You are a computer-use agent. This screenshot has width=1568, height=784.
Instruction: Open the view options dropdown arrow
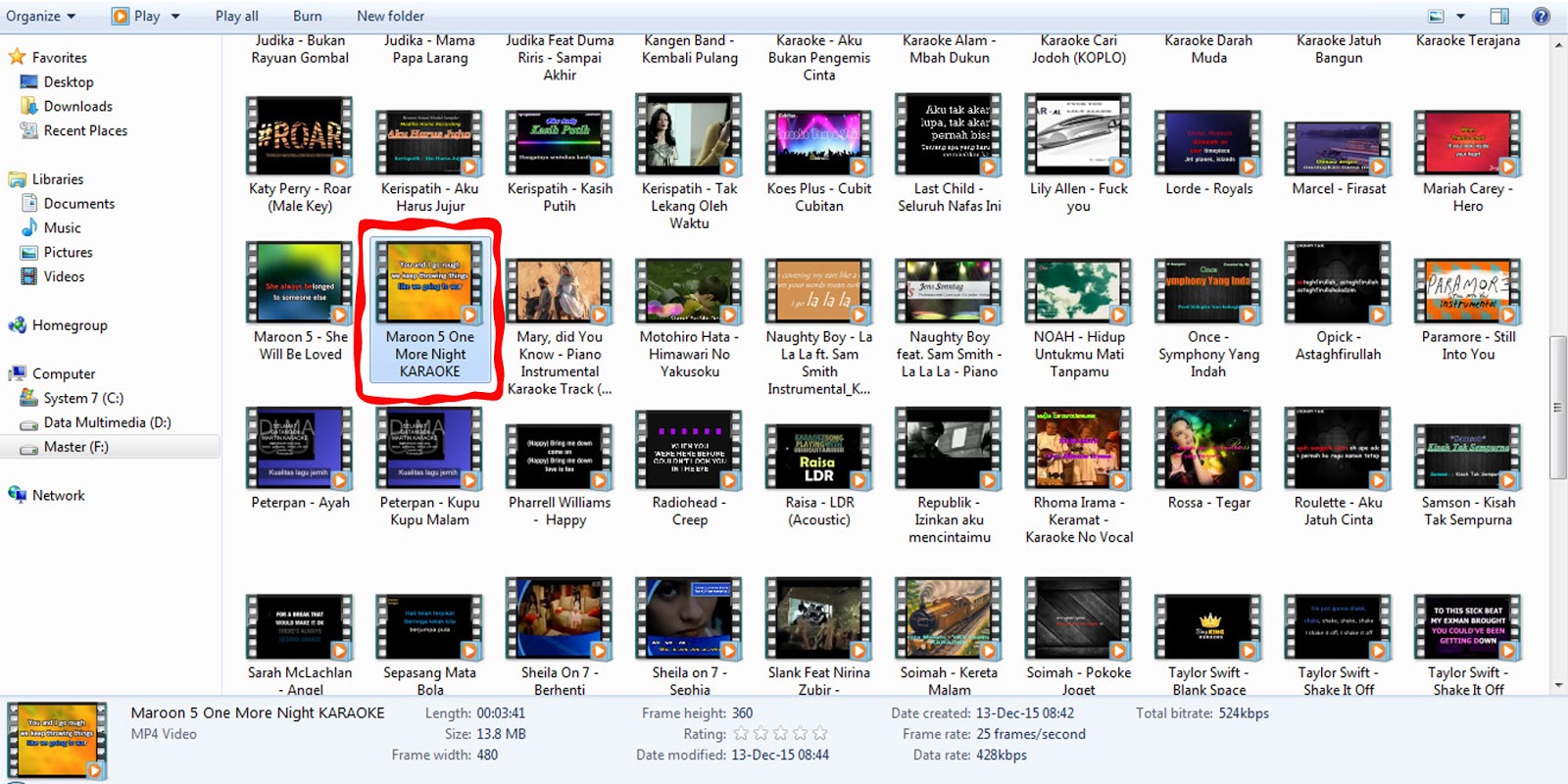click(1460, 16)
